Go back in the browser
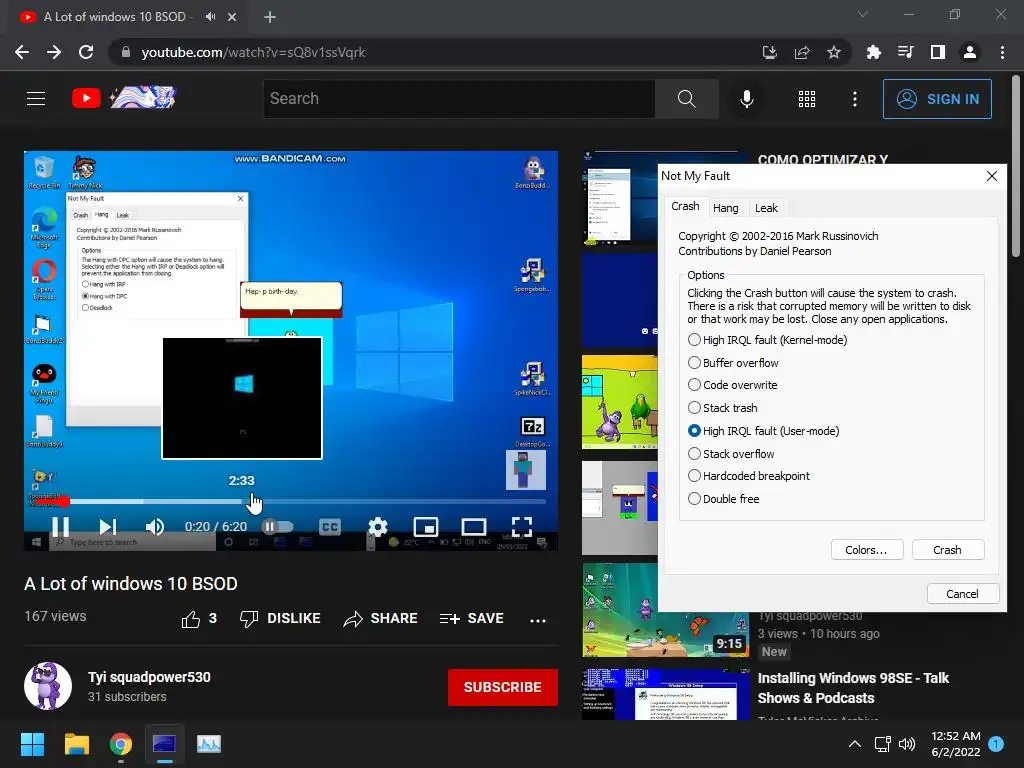This screenshot has height=768, width=1024. pyautogui.click(x=22, y=52)
